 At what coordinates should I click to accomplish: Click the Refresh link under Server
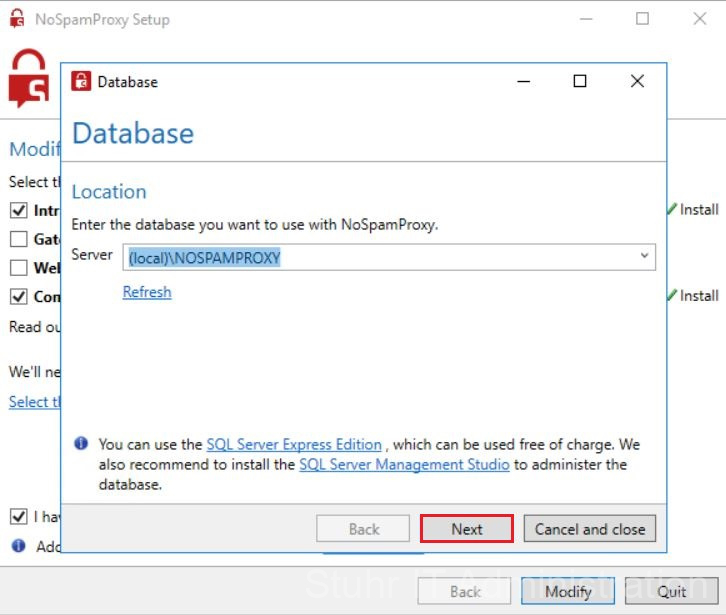pos(147,292)
